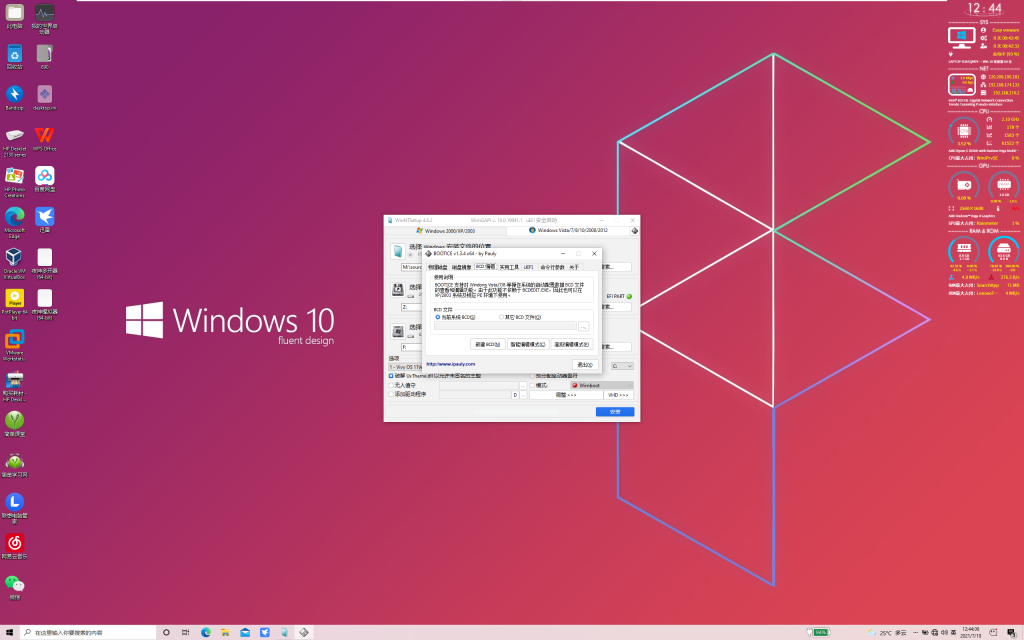This screenshot has width=1024, height=640.
Task: Open the Mail app from the taskbar
Action: point(245,632)
